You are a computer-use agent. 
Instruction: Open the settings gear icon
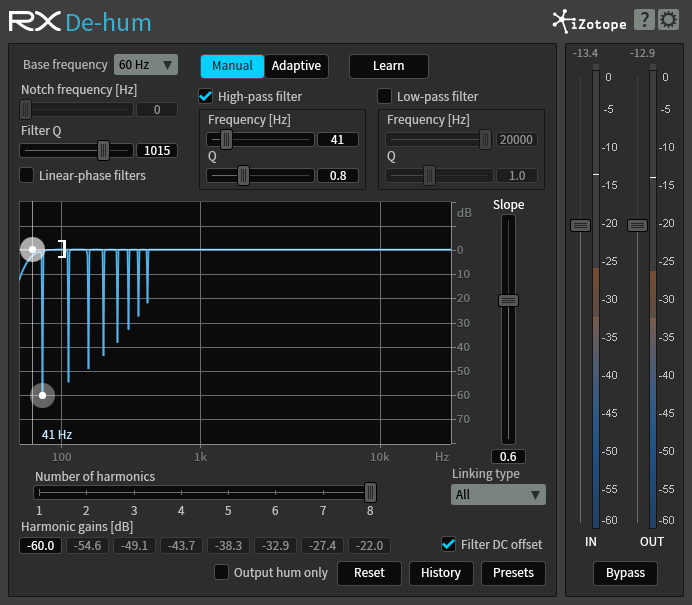pyautogui.click(x=668, y=20)
